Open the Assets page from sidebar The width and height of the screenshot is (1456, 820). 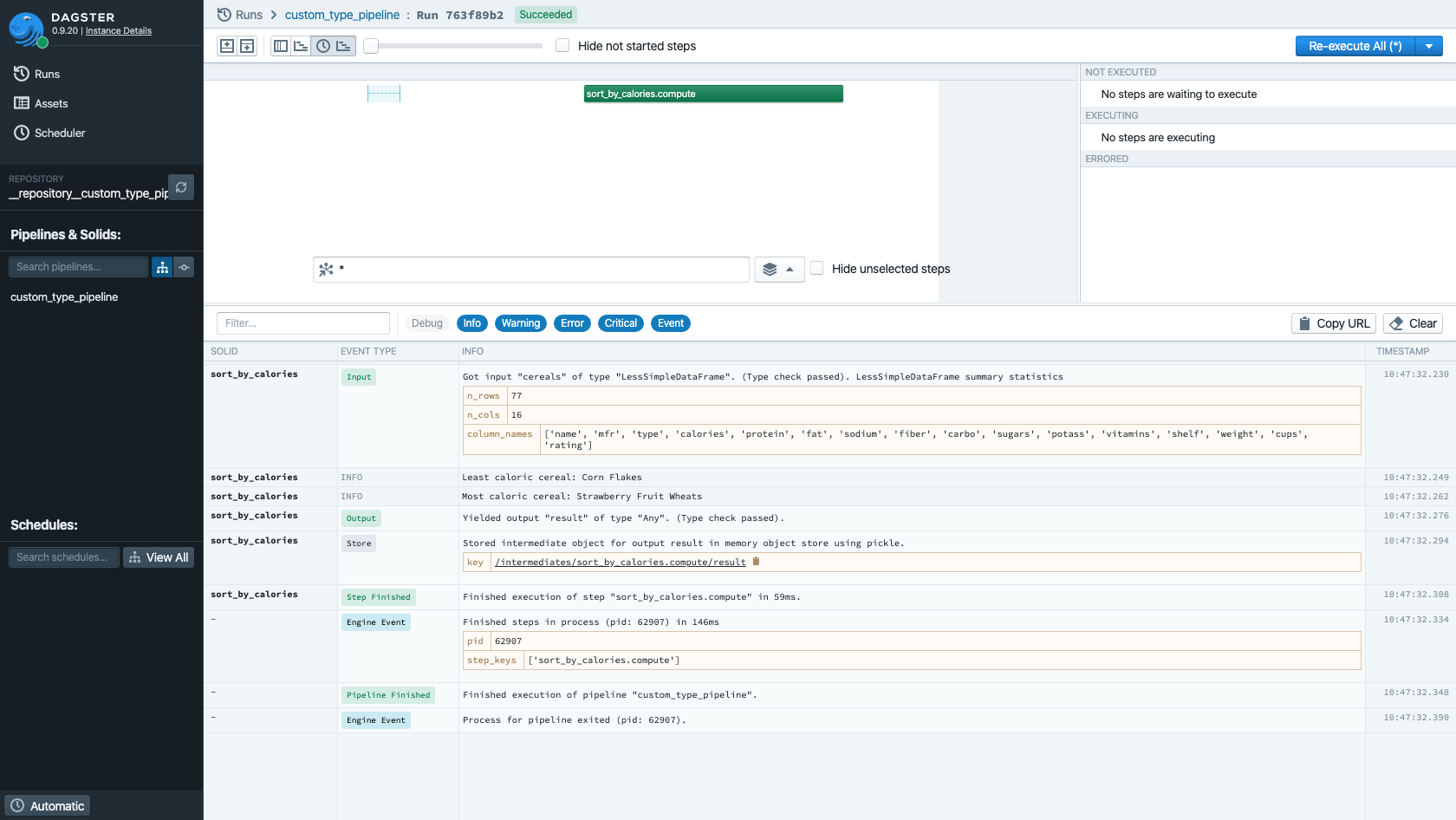point(41,103)
